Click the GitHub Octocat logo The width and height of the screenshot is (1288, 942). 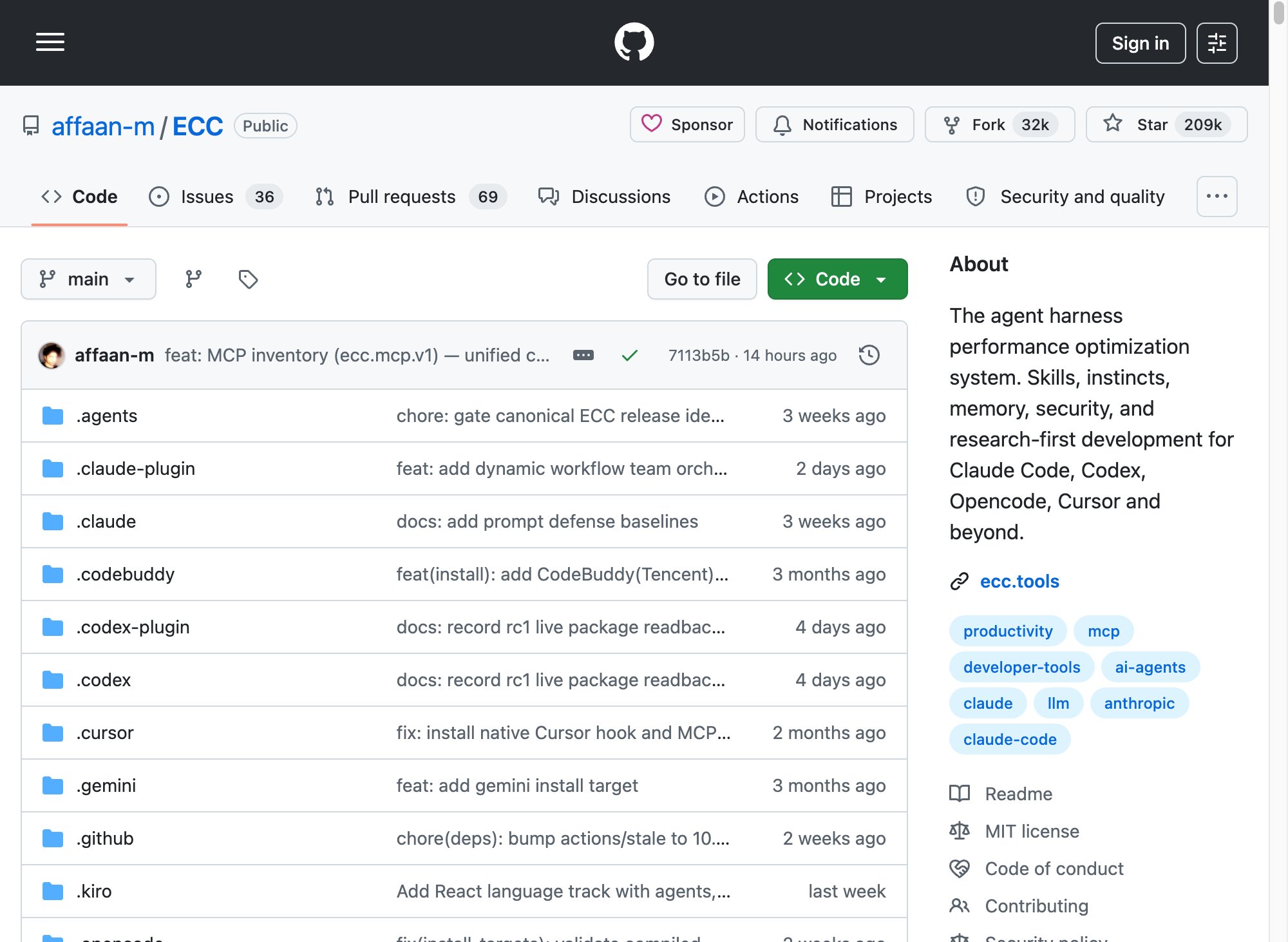tap(634, 43)
